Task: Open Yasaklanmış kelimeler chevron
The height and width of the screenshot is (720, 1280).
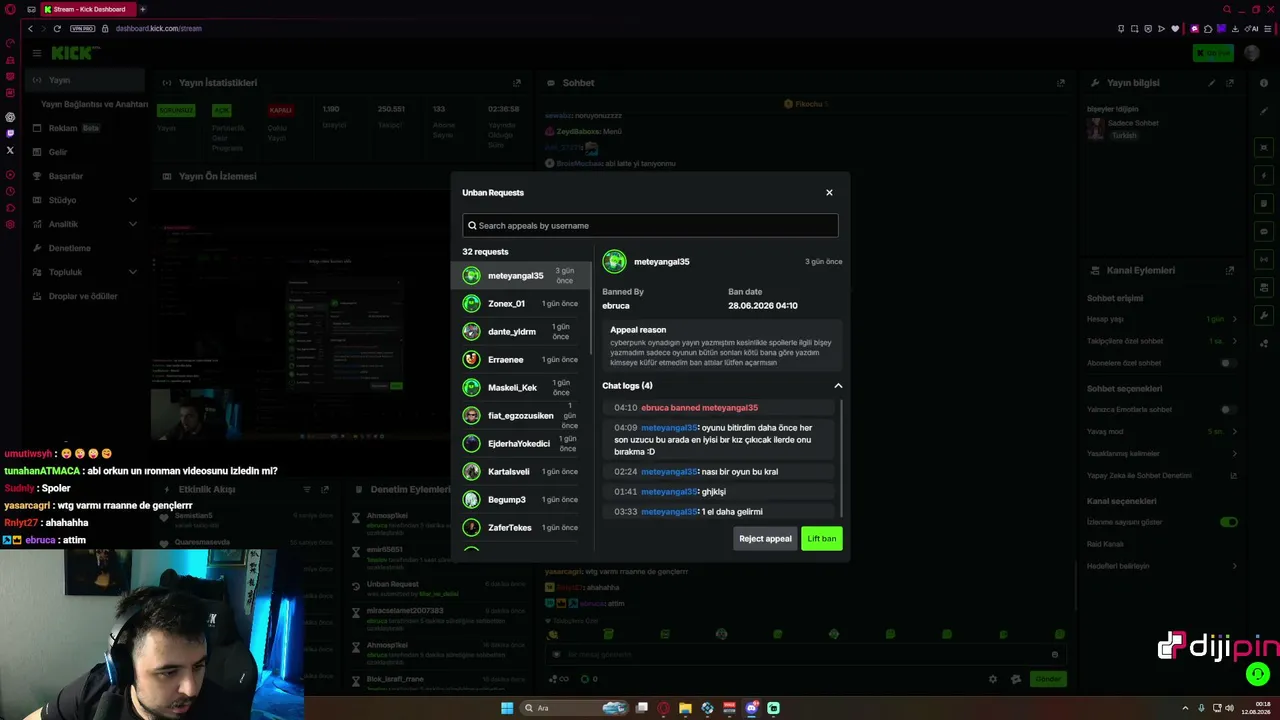Action: [1235, 454]
